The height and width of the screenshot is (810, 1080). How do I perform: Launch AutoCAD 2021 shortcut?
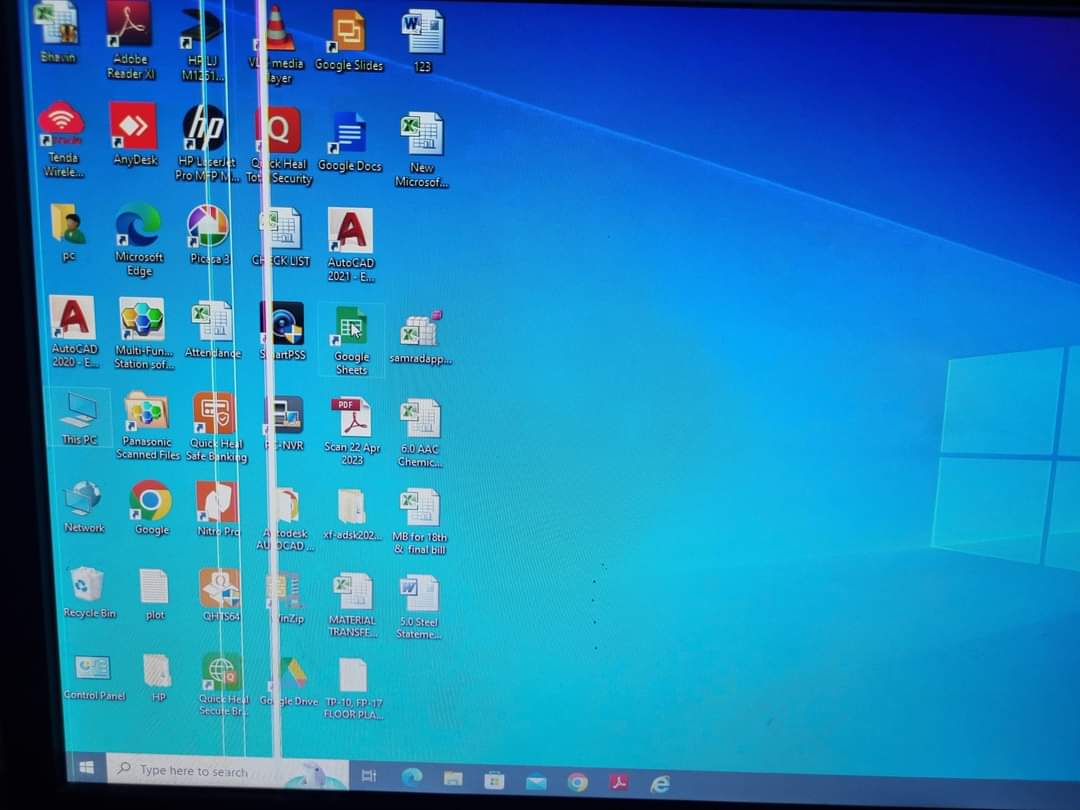point(351,245)
